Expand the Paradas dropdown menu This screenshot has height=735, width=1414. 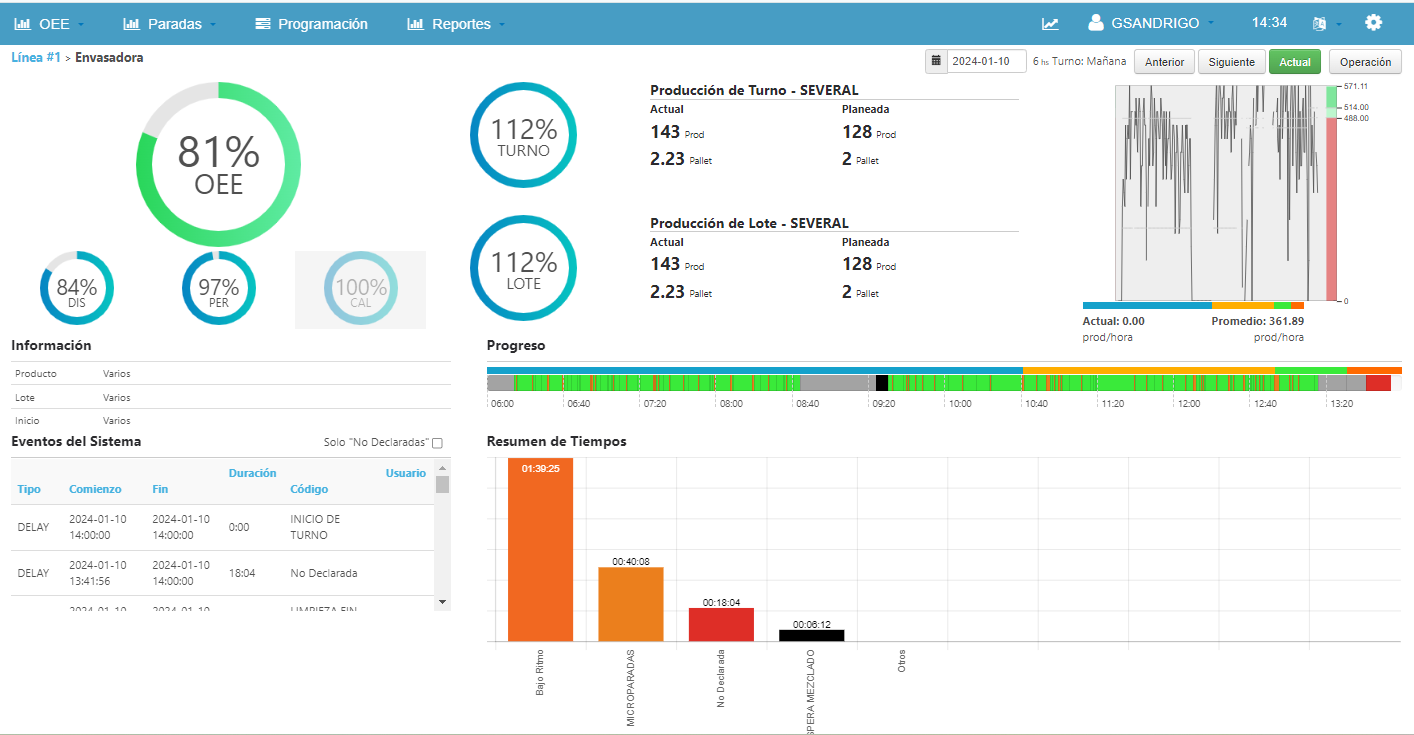click(170, 24)
